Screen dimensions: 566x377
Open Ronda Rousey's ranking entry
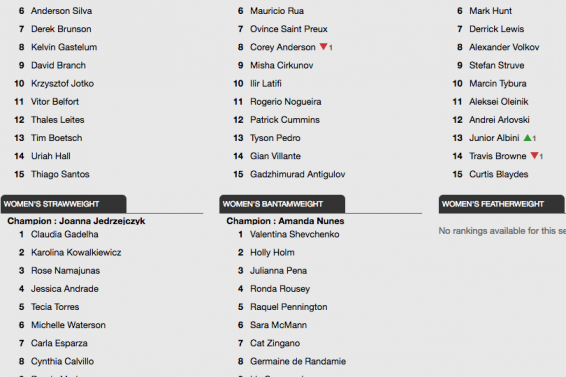[280, 289]
